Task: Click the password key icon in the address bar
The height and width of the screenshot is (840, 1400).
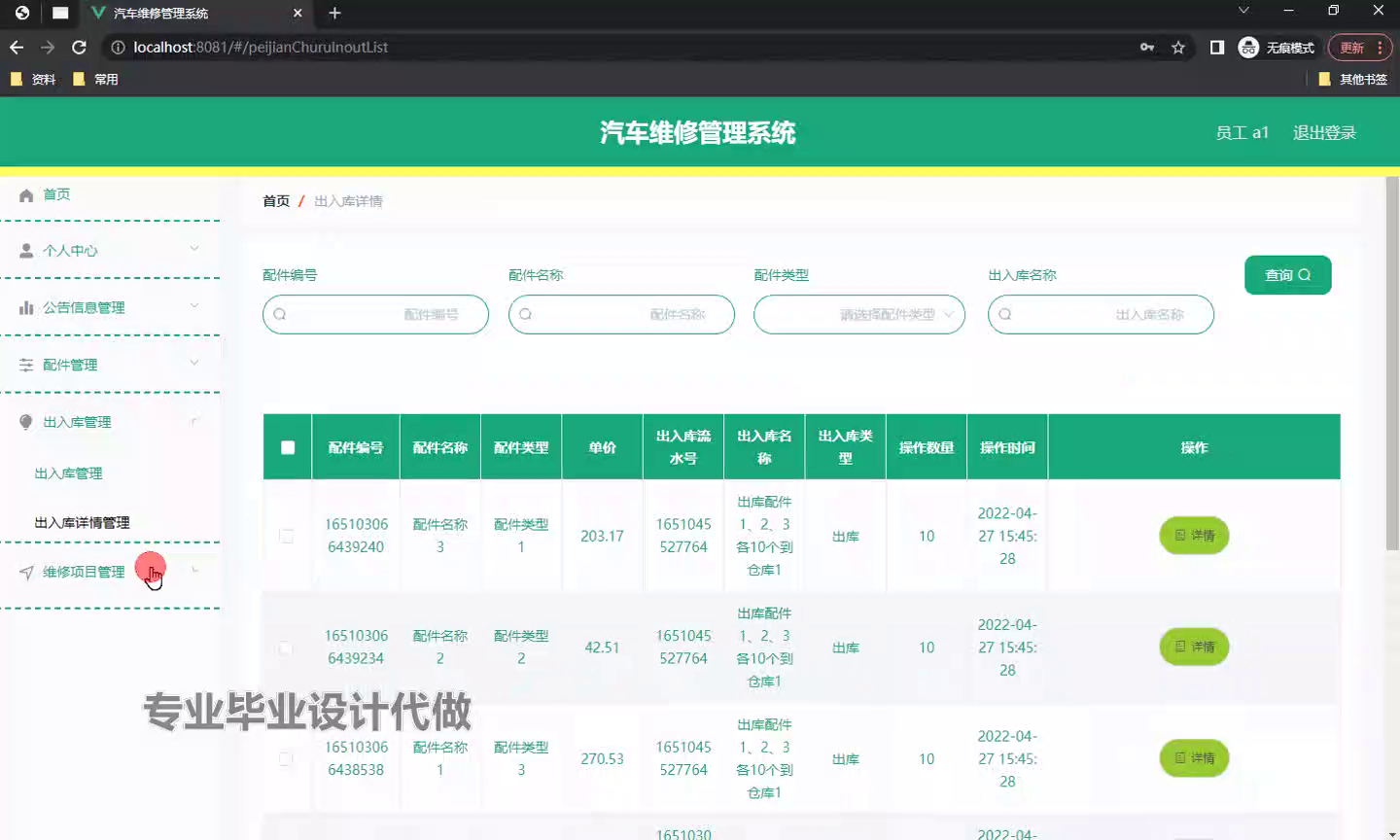Action: pyautogui.click(x=1147, y=47)
